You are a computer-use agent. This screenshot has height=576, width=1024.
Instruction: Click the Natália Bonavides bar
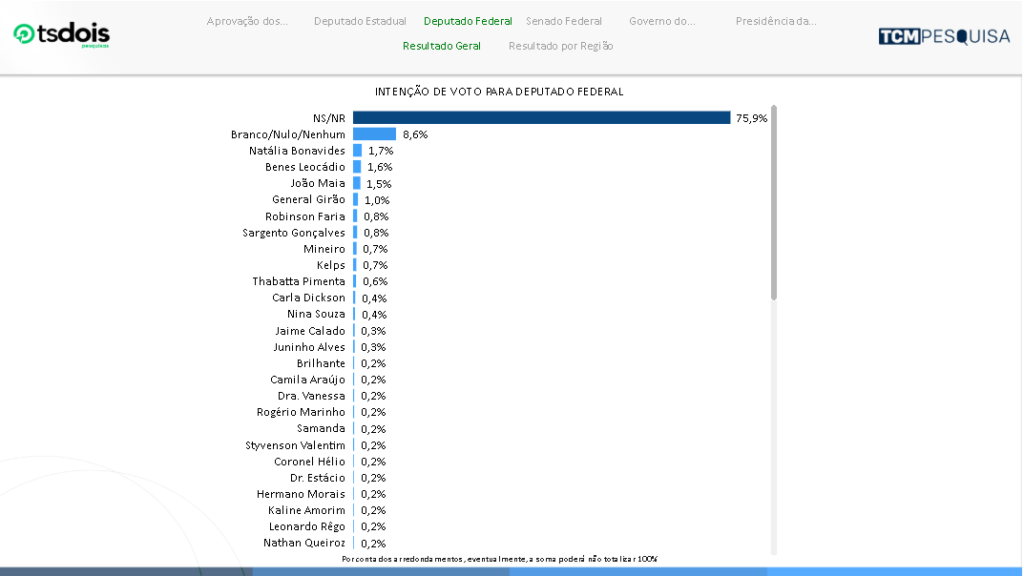(357, 151)
